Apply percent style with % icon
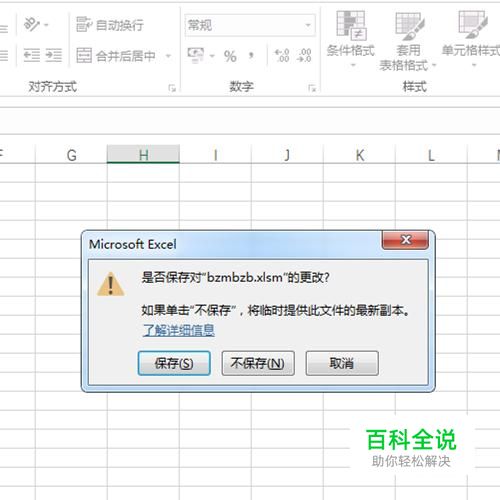Image resolution: width=500 pixels, height=500 pixels. click(230, 56)
